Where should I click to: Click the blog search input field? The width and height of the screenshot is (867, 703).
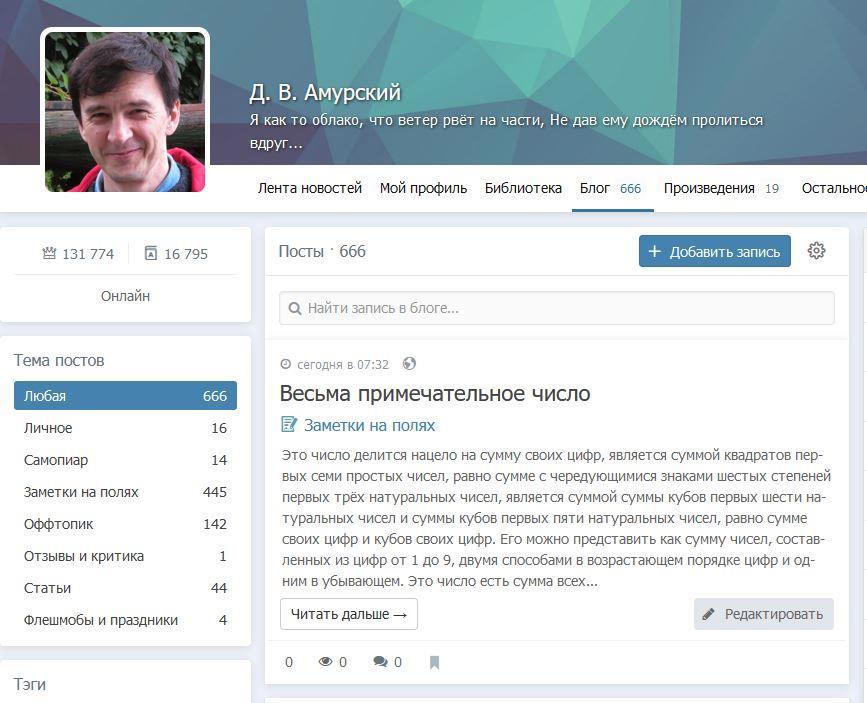(556, 308)
